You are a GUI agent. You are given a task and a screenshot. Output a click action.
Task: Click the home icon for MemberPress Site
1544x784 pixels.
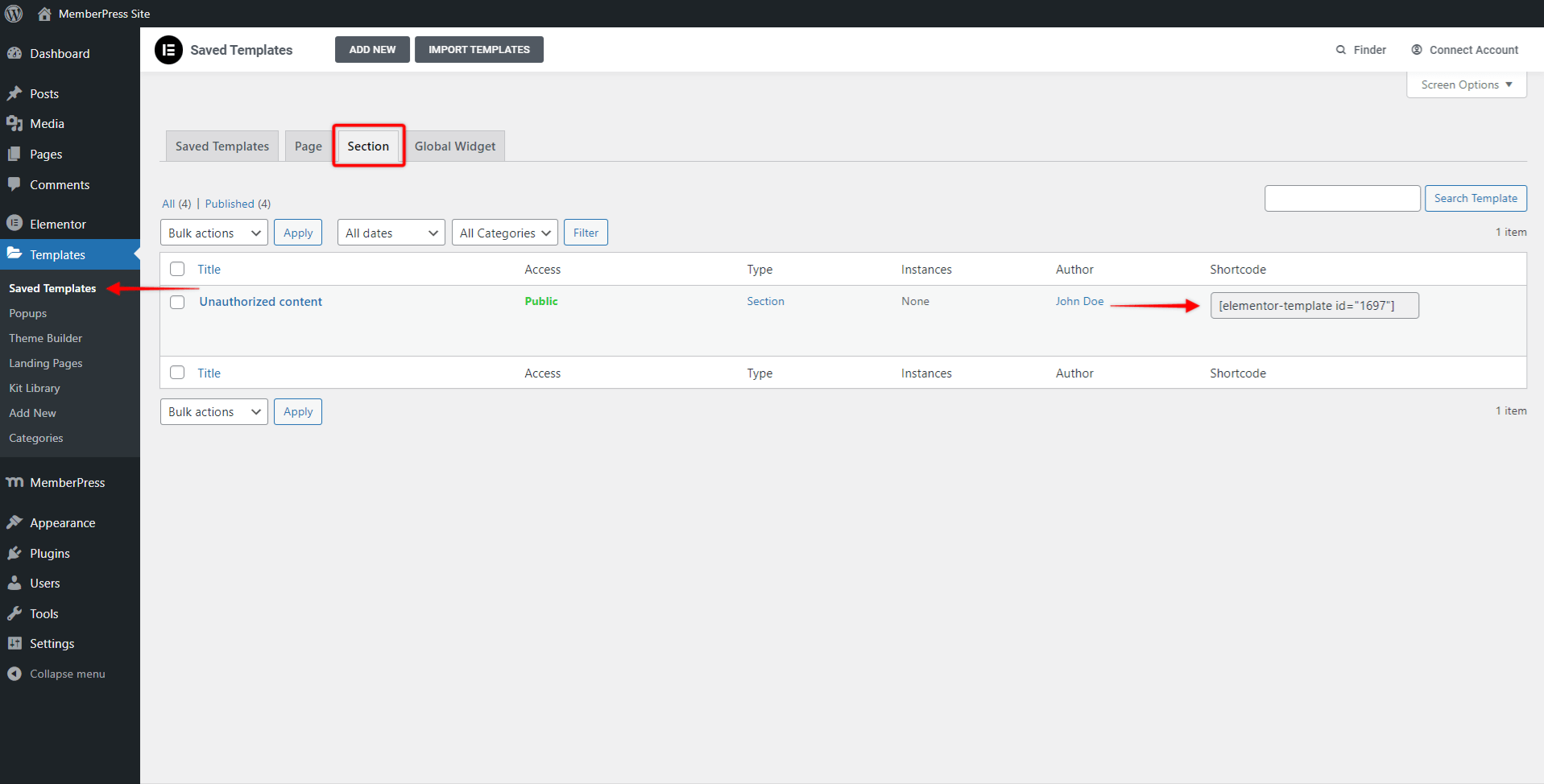(44, 14)
